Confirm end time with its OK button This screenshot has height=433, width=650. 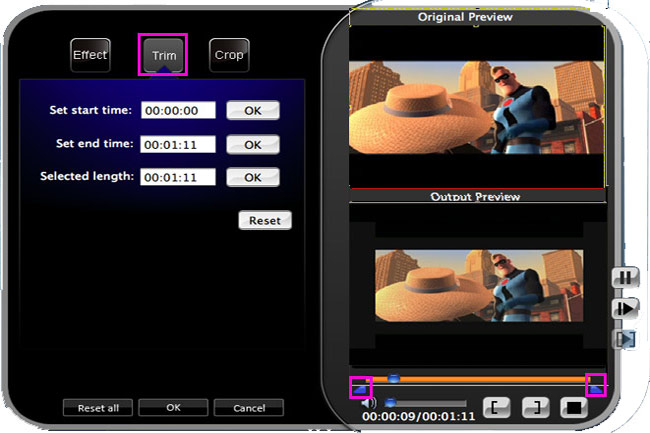coord(253,145)
